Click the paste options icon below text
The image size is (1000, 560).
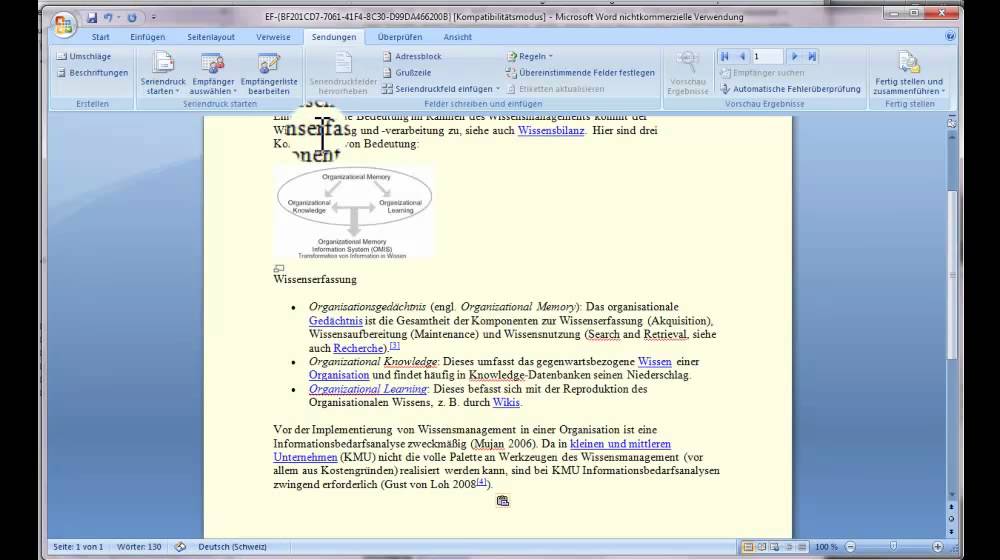(x=503, y=501)
